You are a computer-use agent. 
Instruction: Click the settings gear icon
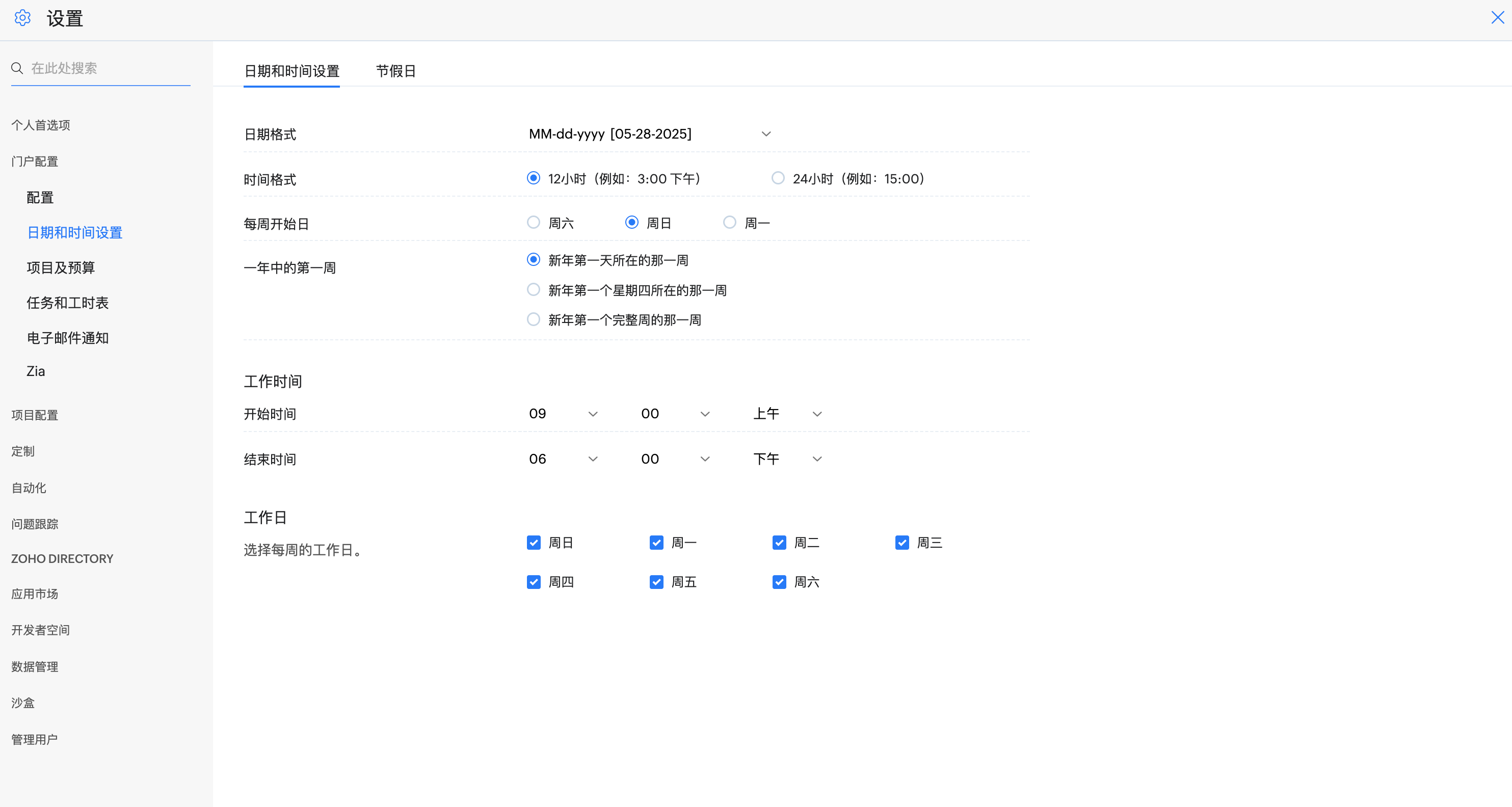(22, 18)
